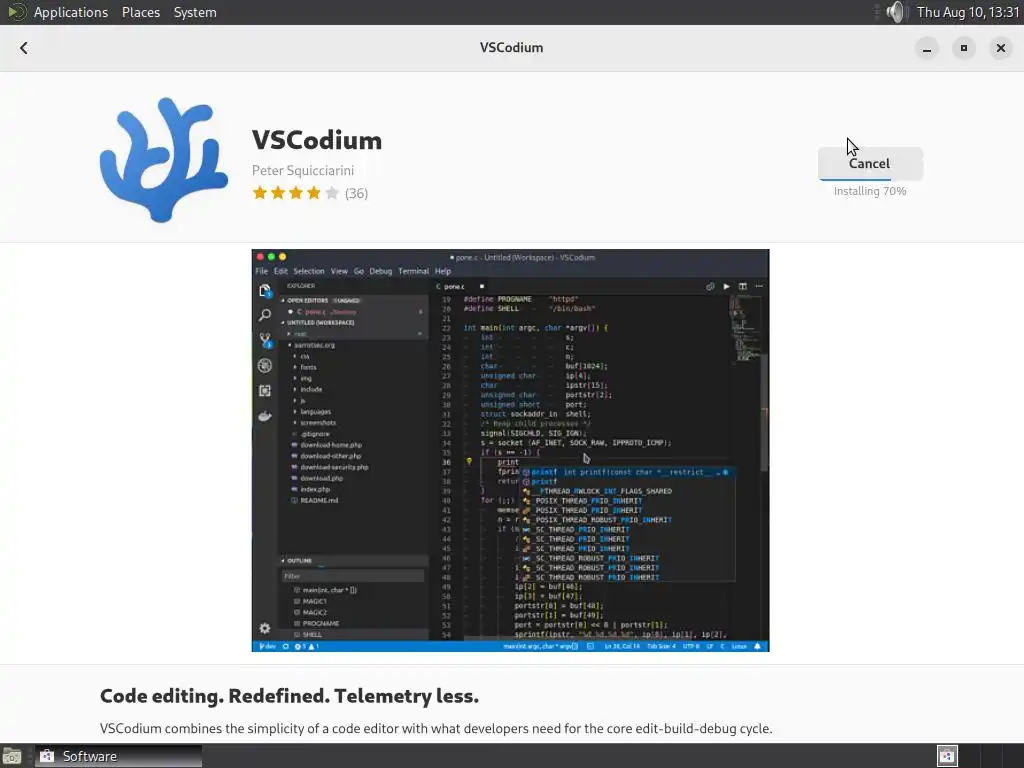Click the description paragraph about VSCodium
The height and width of the screenshot is (768, 1024).
click(x=436, y=728)
